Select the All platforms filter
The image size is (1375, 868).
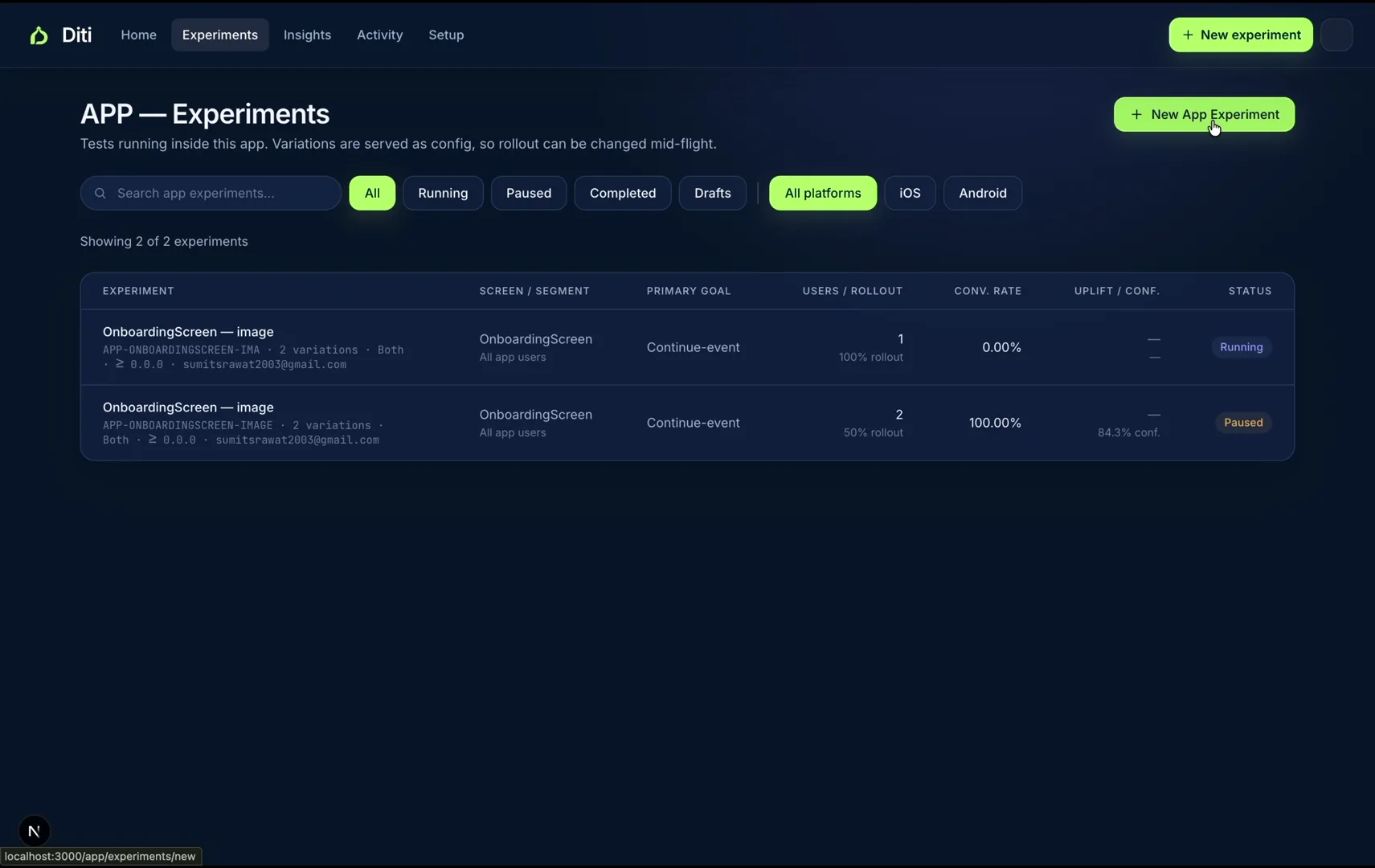[x=823, y=193]
